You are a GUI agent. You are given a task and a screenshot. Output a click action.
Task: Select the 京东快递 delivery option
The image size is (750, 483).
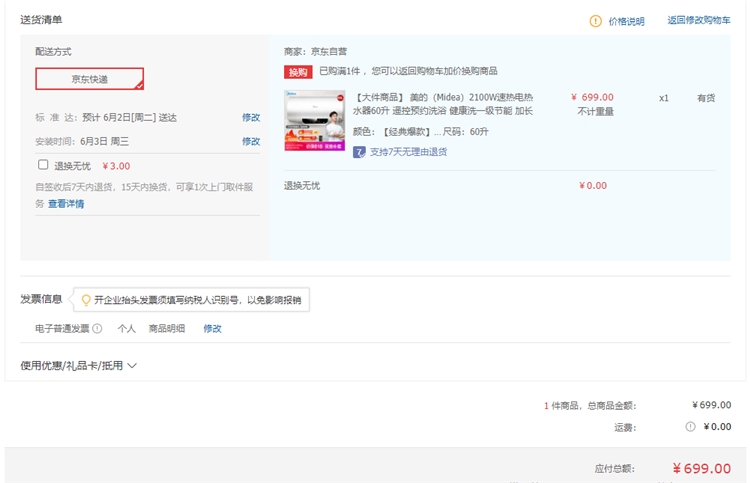point(89,79)
